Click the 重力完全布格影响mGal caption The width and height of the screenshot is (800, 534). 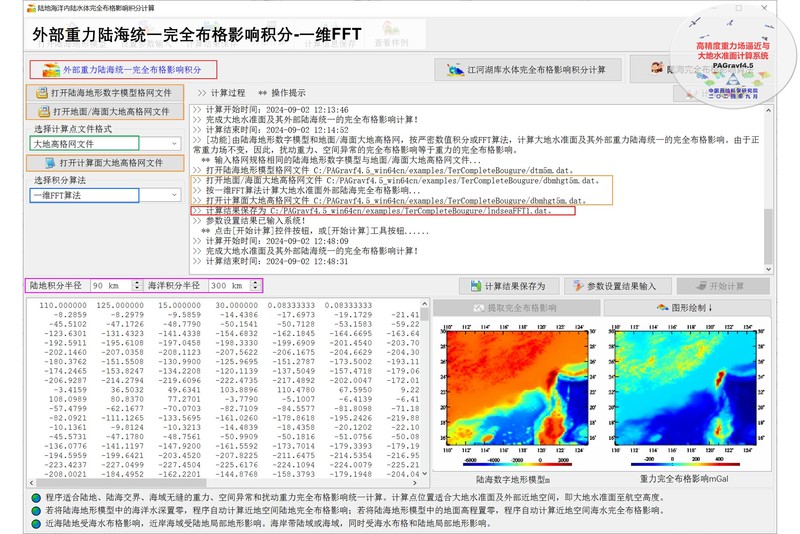pyautogui.click(x=684, y=479)
